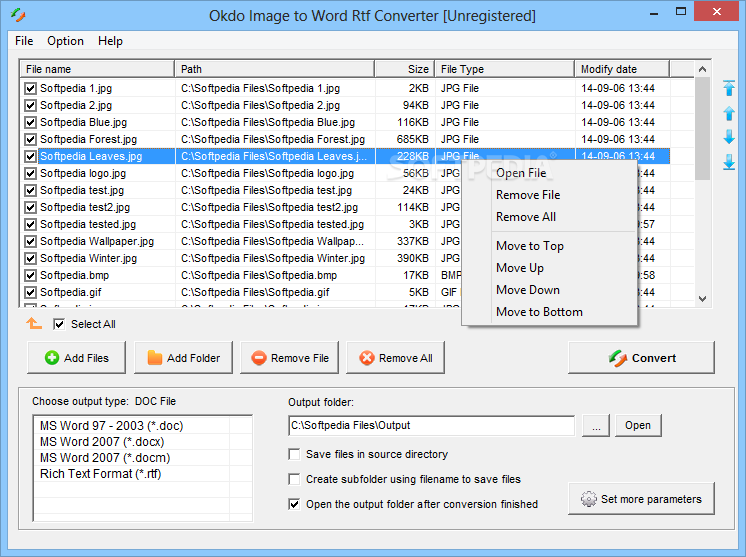Click the move-up arrow icon
The image size is (746, 557).
[729, 113]
